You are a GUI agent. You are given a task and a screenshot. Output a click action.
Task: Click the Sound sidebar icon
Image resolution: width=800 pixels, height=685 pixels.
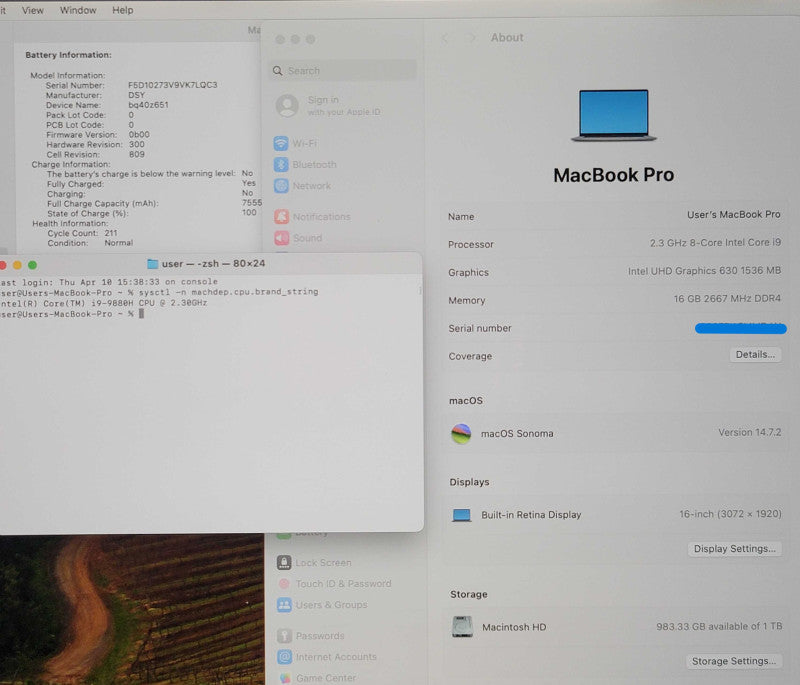(x=282, y=238)
